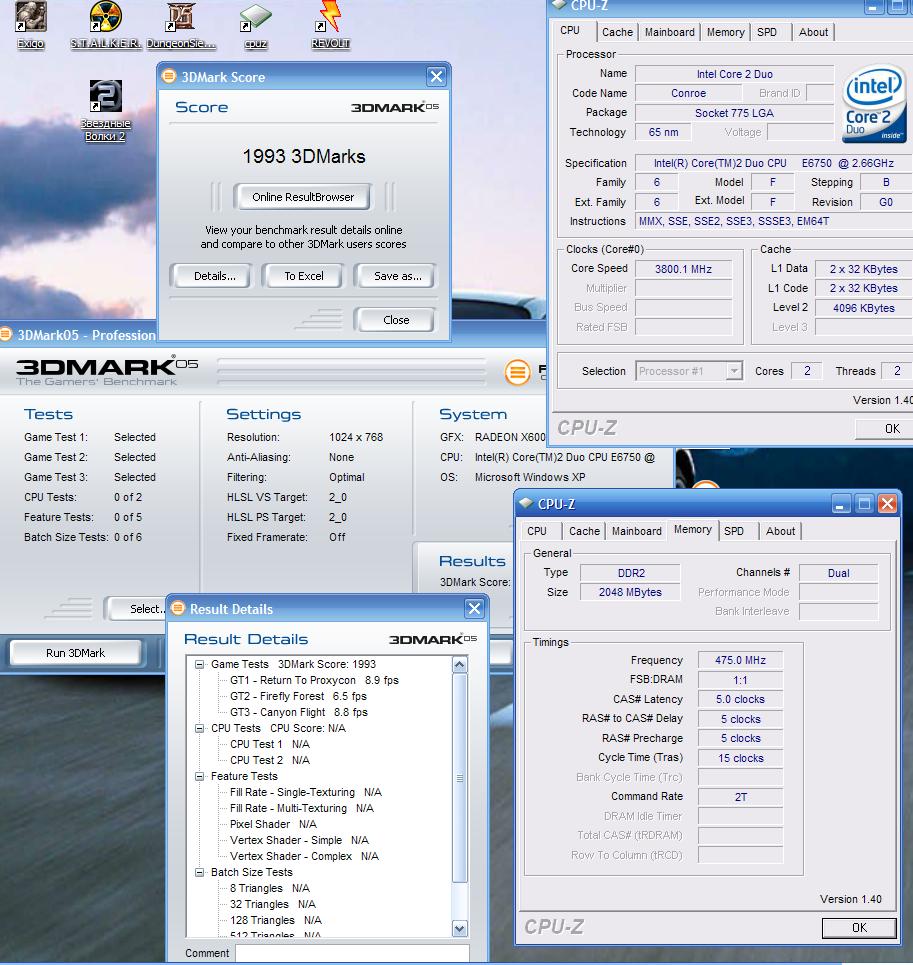Open About tab in upper CPU-Z

tap(813, 32)
